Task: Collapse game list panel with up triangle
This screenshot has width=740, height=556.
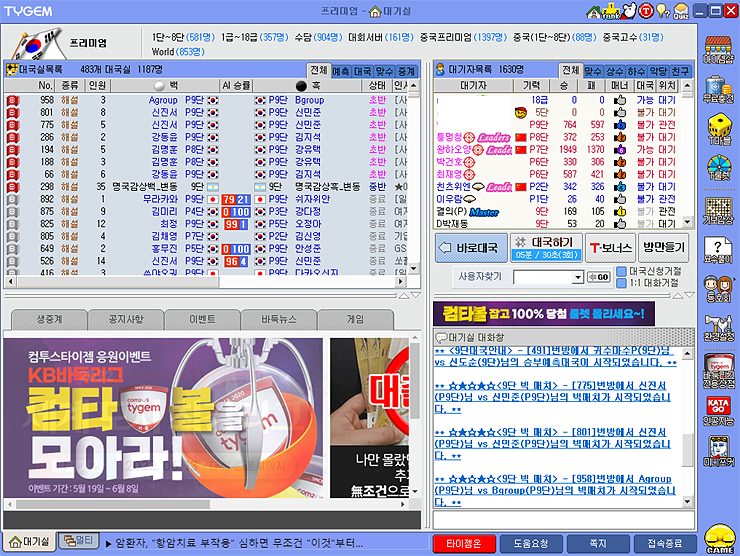Action: point(404,295)
